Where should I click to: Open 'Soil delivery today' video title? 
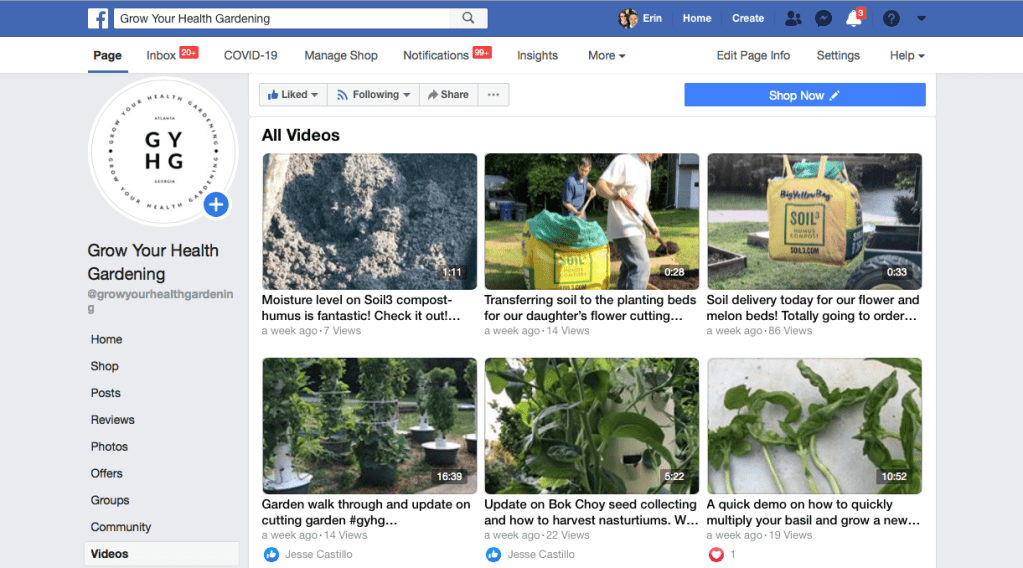tap(813, 308)
